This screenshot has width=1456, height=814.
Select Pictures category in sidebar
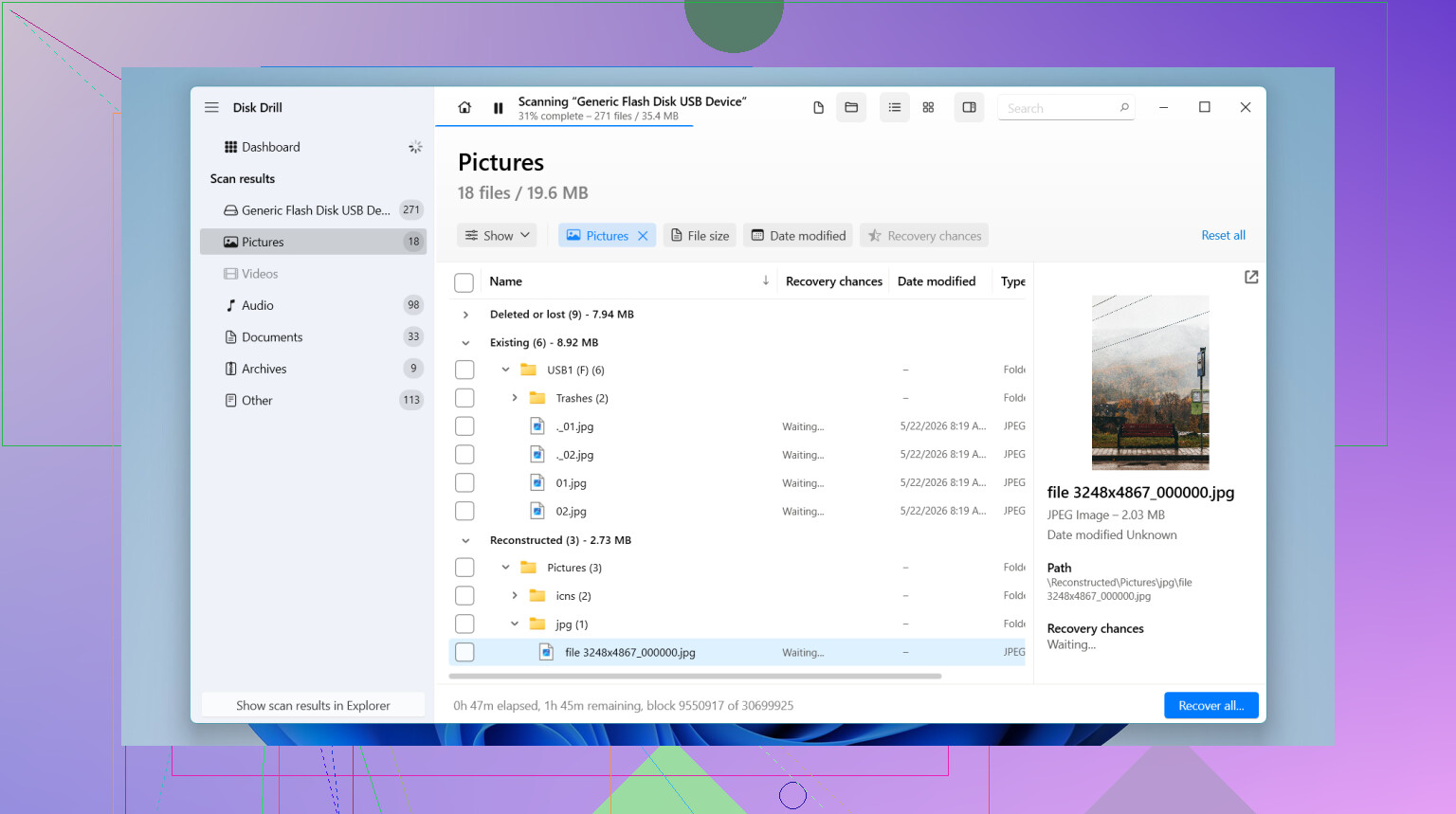(313, 242)
